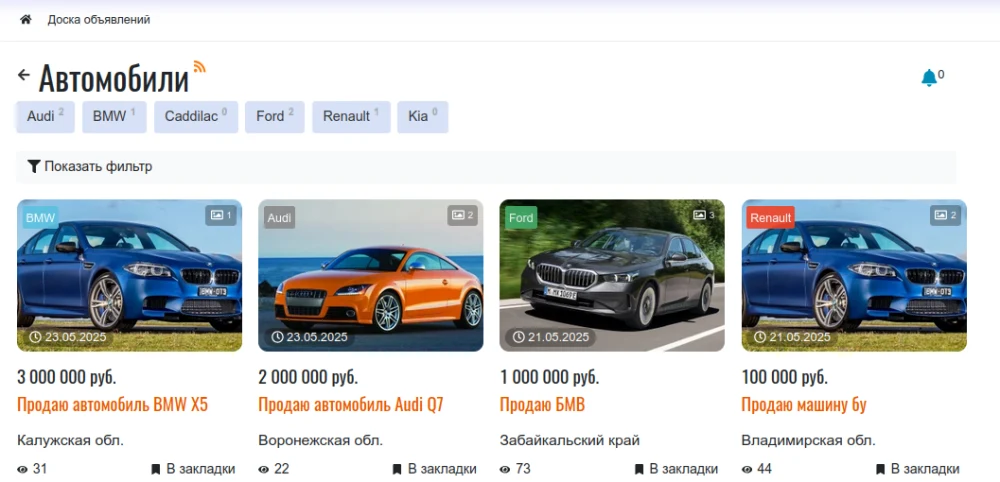Bookmark the BMW X5 listing
This screenshot has width=1000, height=482.
(x=193, y=469)
